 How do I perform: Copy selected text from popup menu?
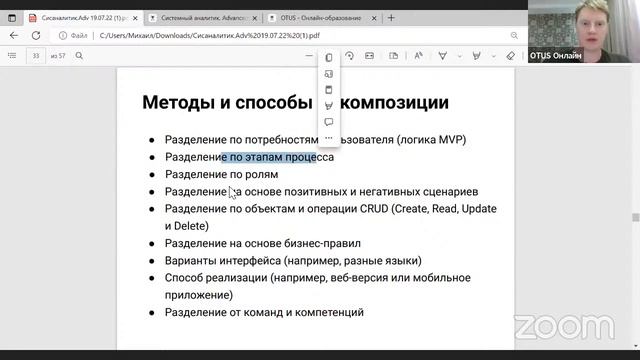(x=329, y=58)
